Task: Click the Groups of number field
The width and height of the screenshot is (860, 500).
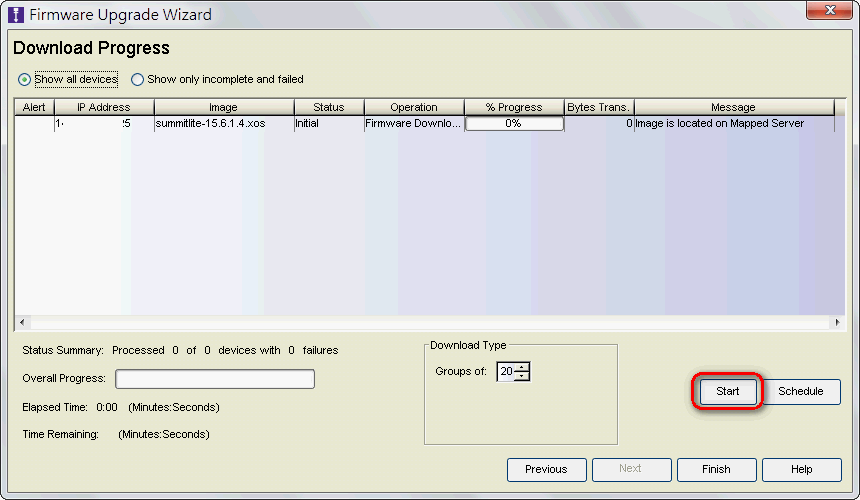Action: 506,372
